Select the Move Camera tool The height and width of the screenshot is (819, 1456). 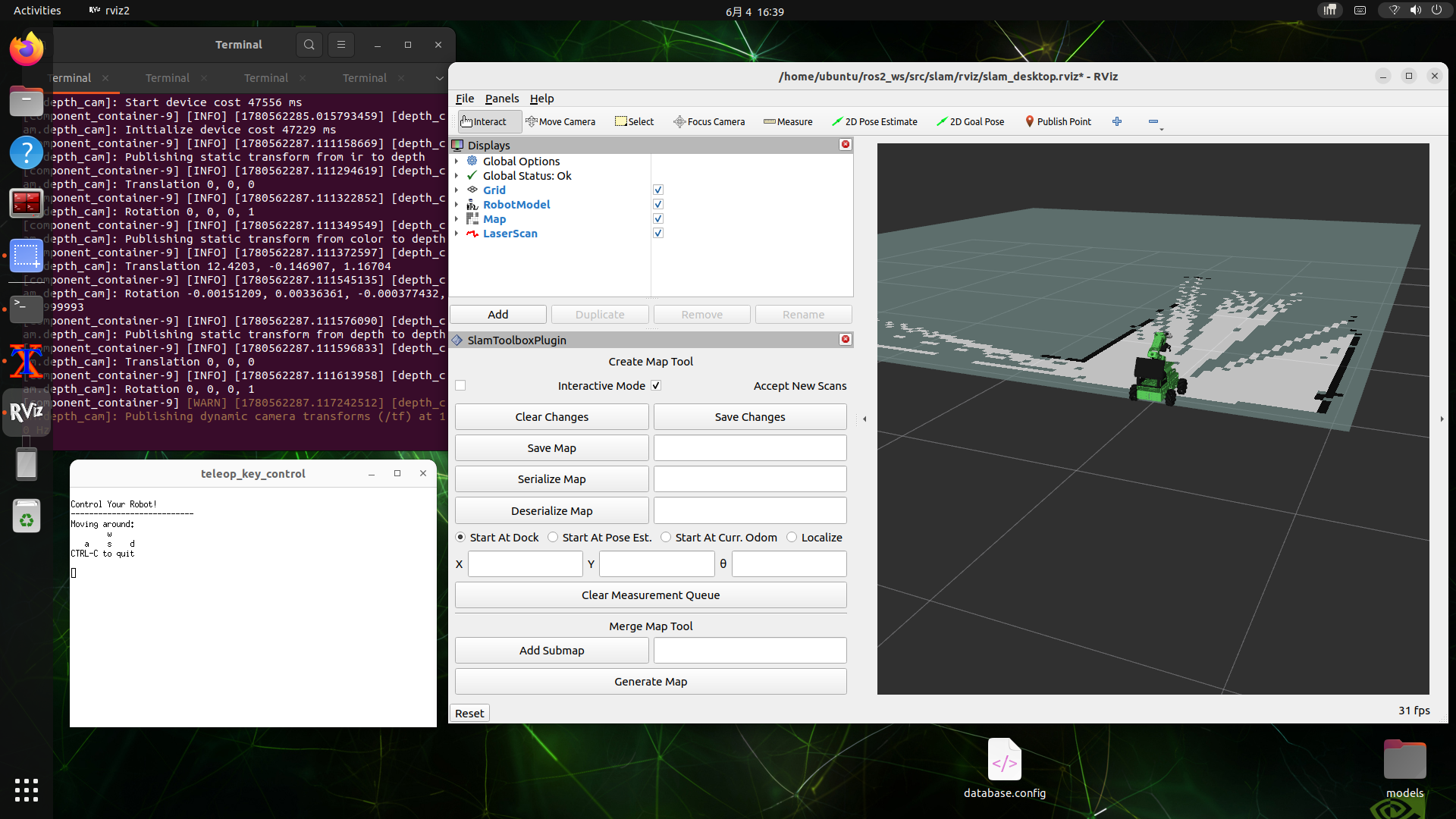[x=560, y=121]
